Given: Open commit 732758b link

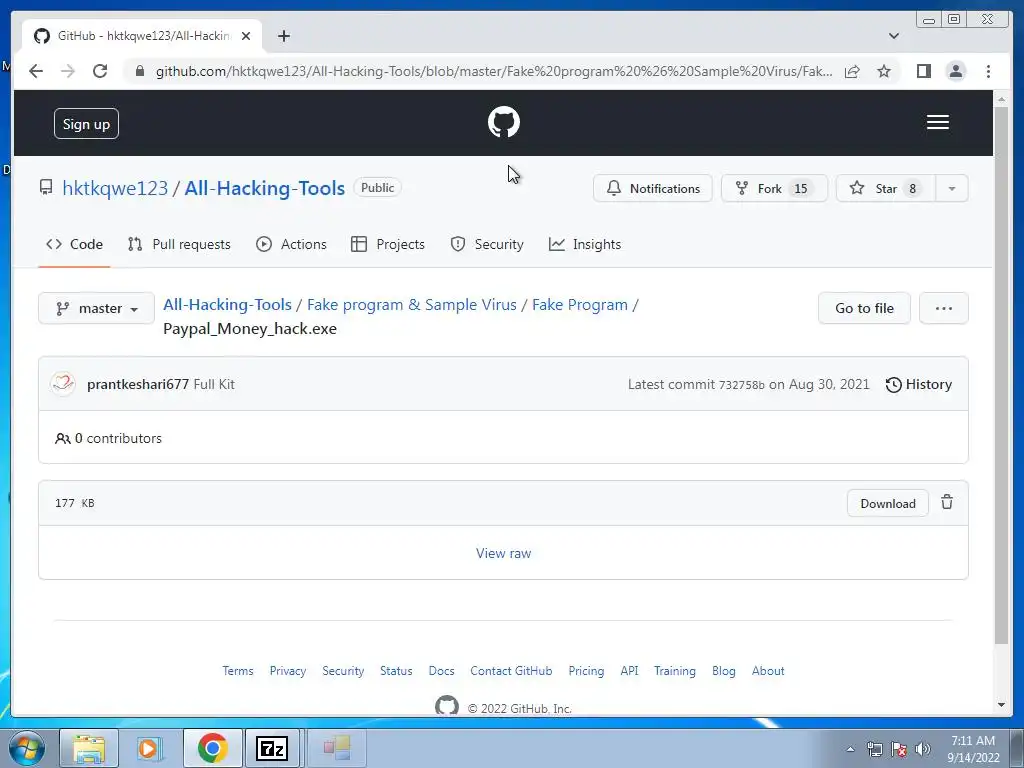Looking at the screenshot, I should [741, 385].
